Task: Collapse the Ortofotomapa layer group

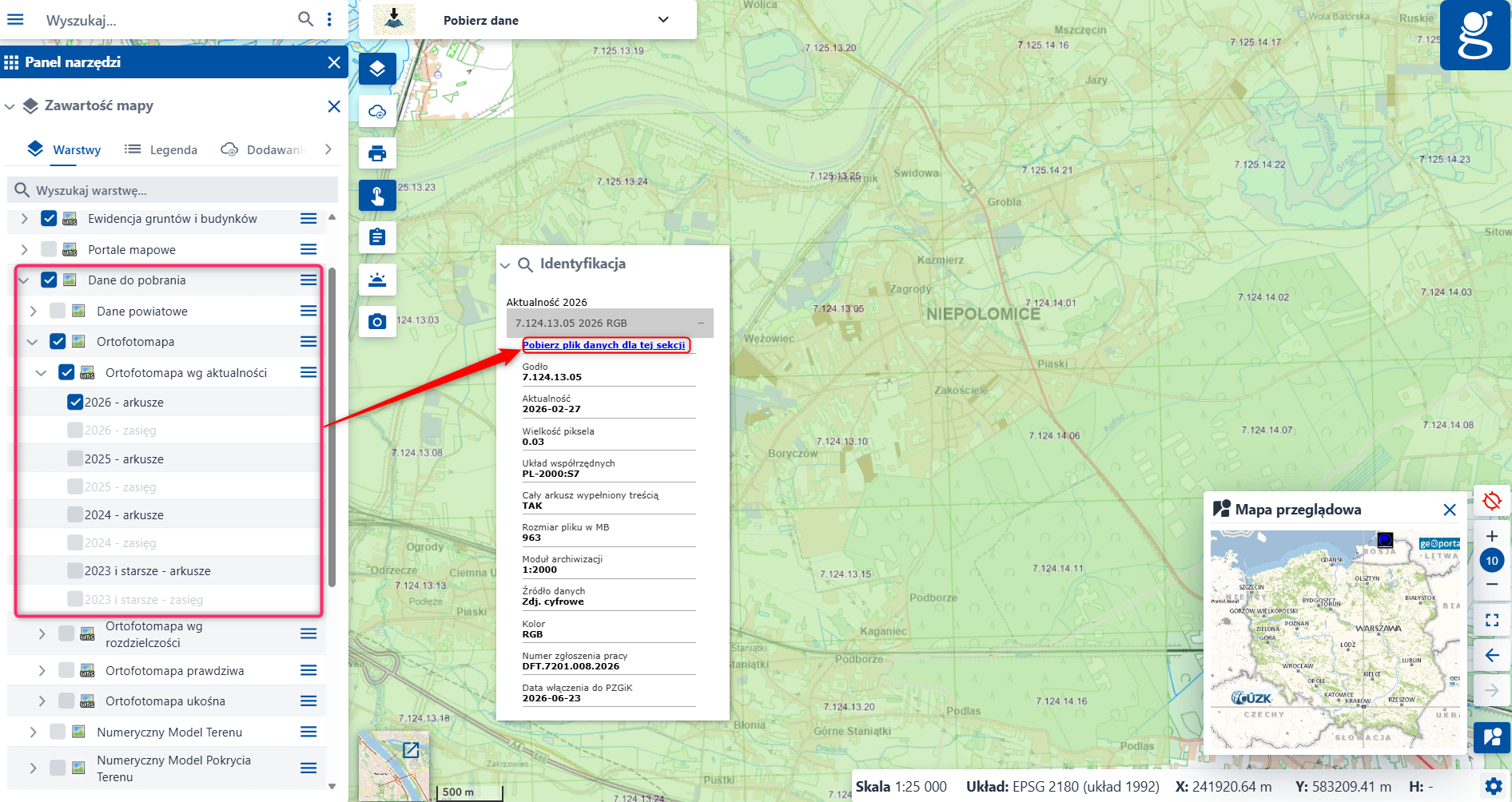Action: click(33, 342)
